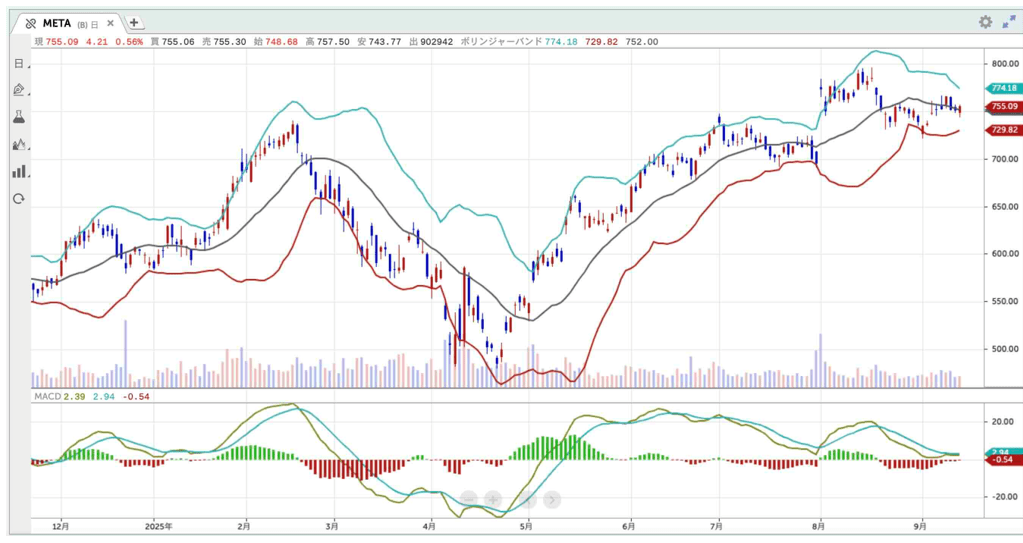Zoom out using the minus control
The image size is (1023, 543).
[467, 499]
